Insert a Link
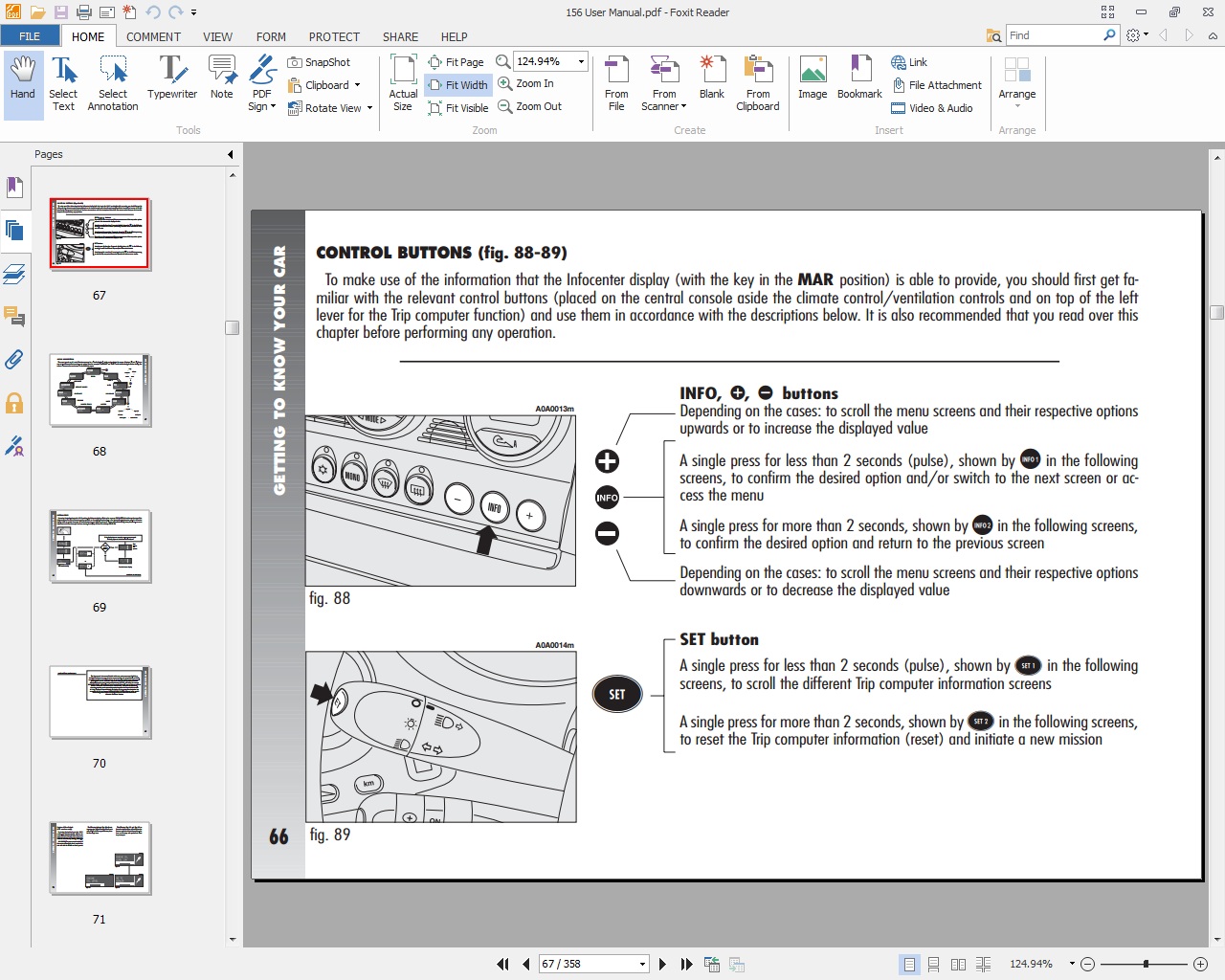 click(x=909, y=62)
